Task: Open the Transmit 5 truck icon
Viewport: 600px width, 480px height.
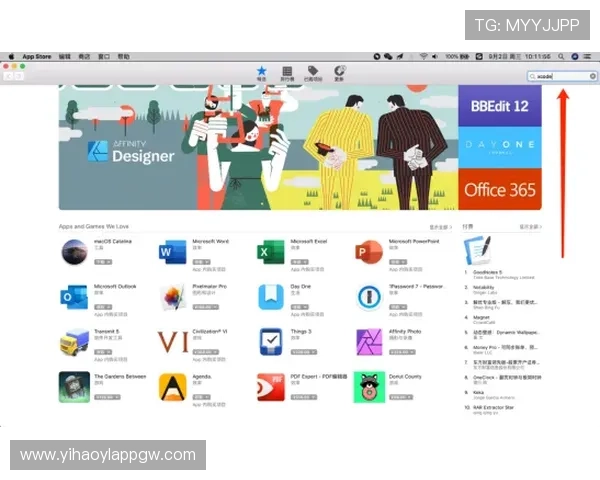Action: coord(74,341)
